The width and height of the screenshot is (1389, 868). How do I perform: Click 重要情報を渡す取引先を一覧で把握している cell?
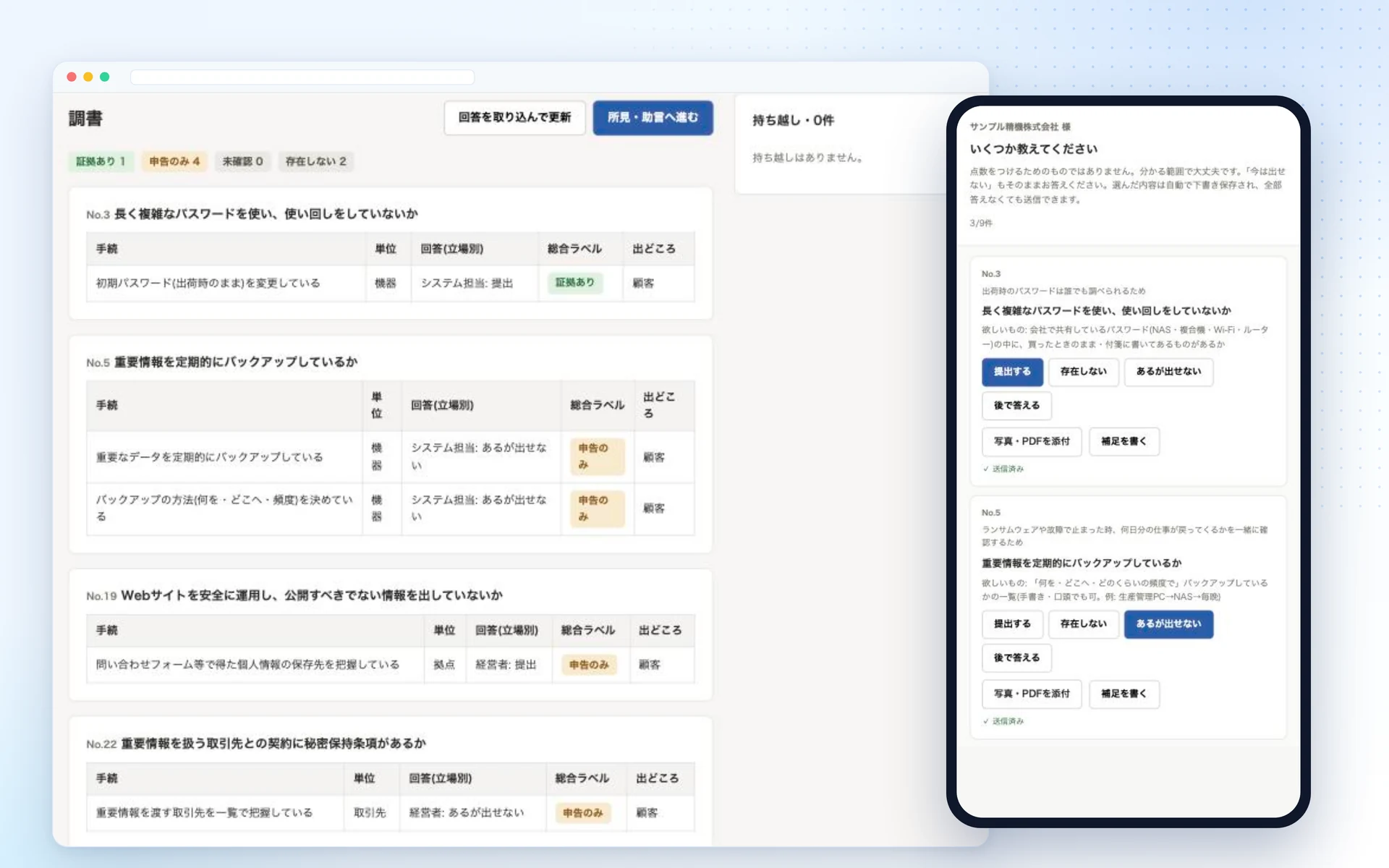(216, 813)
